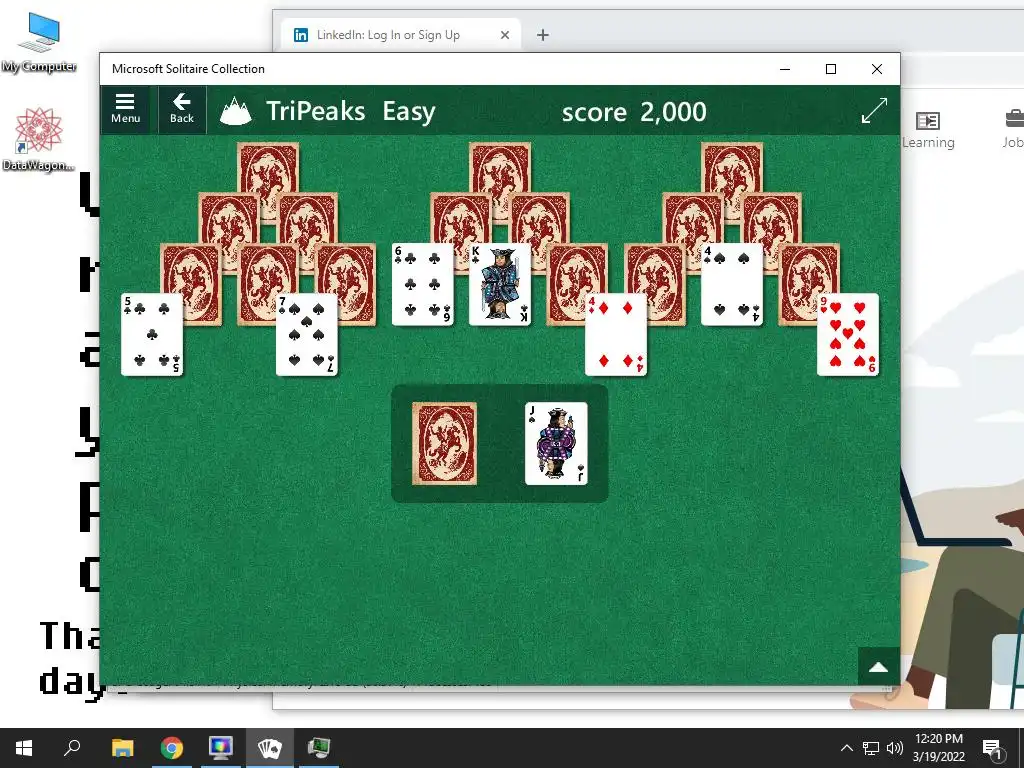Viewport: 1024px width, 768px height.
Task: Go Back using the arrow button
Action: click(x=182, y=109)
